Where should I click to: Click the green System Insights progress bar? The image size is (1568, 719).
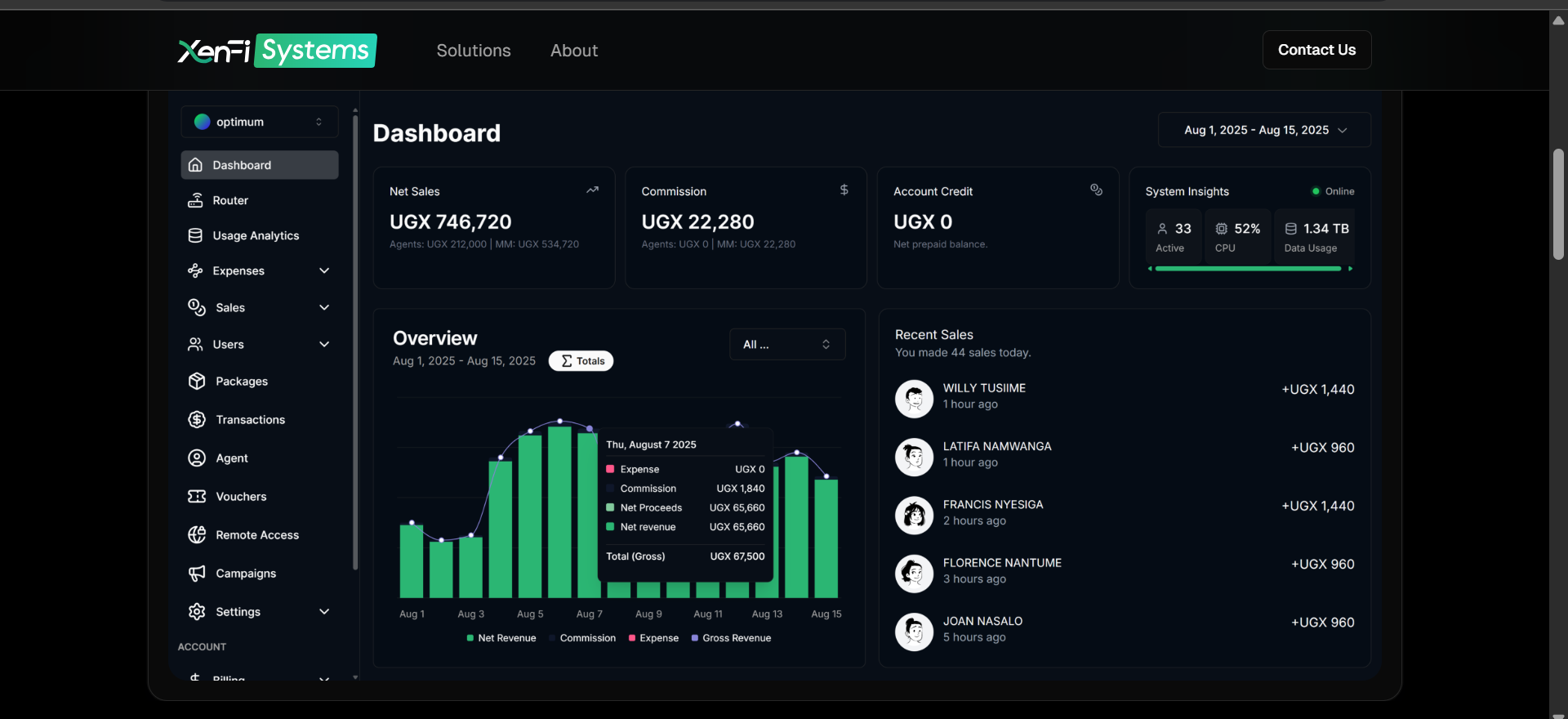click(1249, 268)
